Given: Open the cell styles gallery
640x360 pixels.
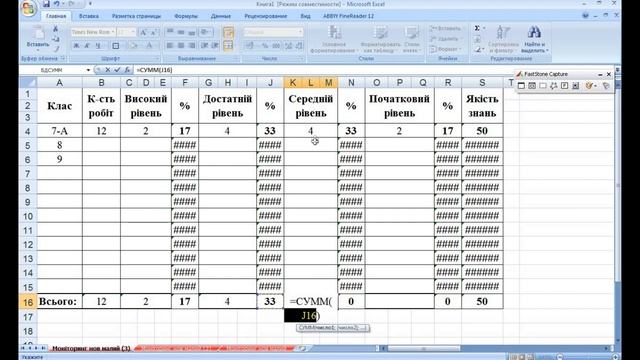Looking at the screenshot, I should pyautogui.click(x=411, y=39).
